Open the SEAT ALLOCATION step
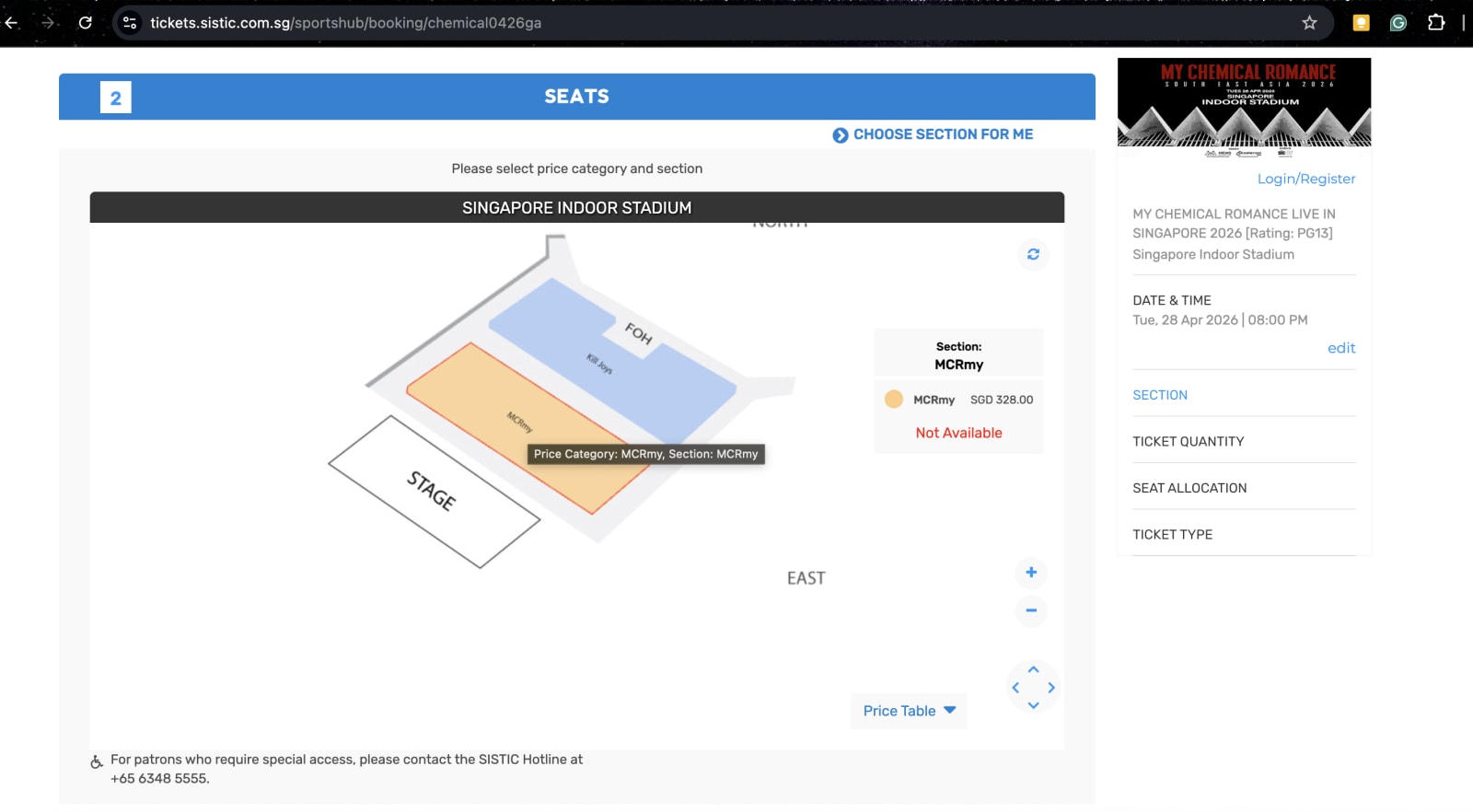 click(x=1189, y=488)
